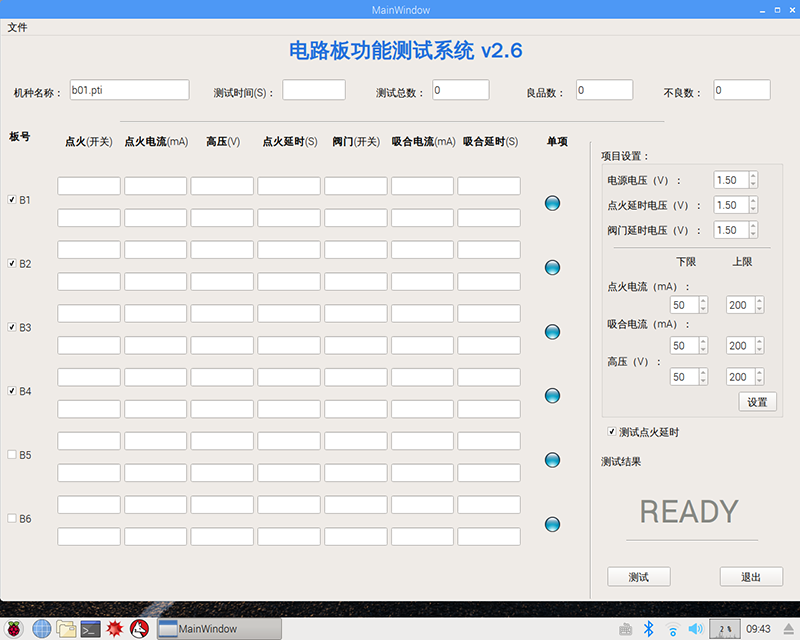The image size is (800, 640).
Task: Click the B1 single-item indicator light
Action: pyautogui.click(x=552, y=203)
